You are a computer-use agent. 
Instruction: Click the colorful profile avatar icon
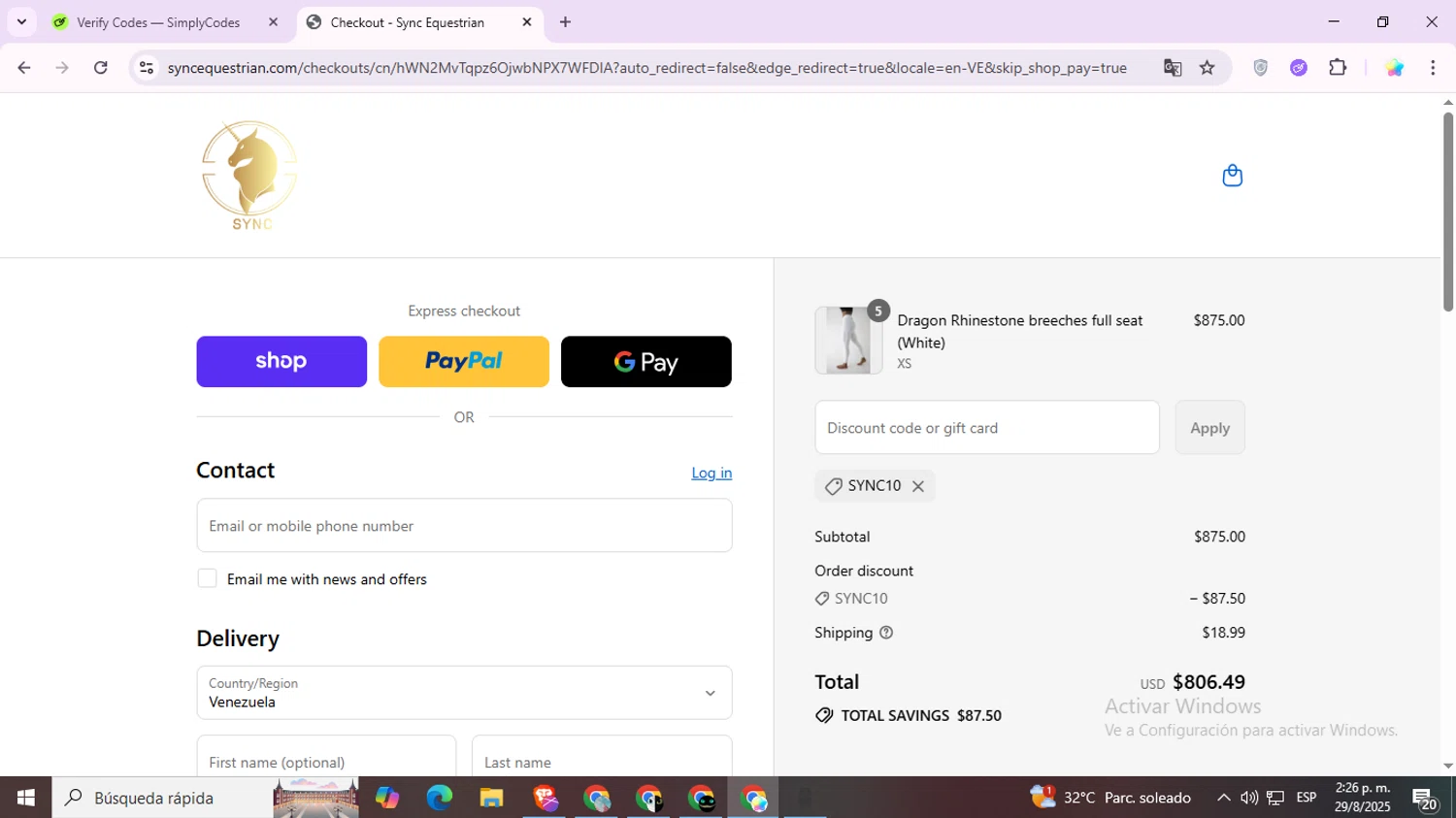[x=1394, y=68]
